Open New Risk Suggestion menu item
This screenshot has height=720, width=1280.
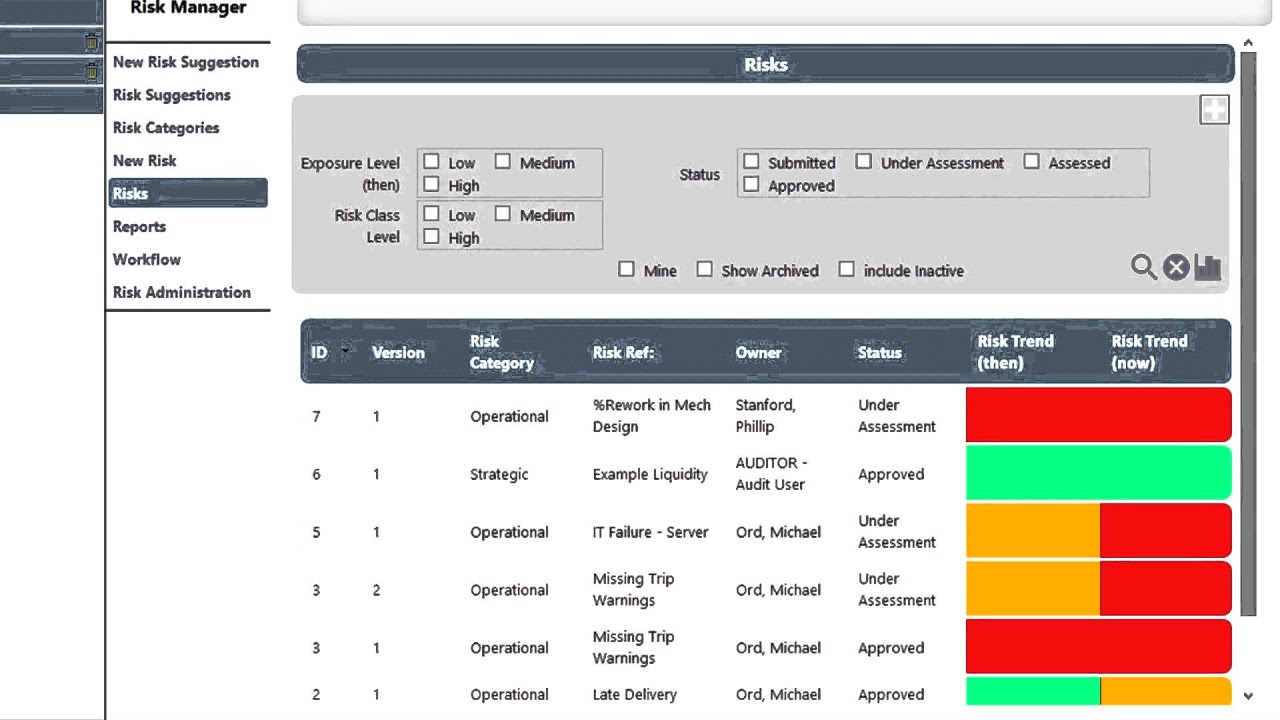(x=186, y=62)
